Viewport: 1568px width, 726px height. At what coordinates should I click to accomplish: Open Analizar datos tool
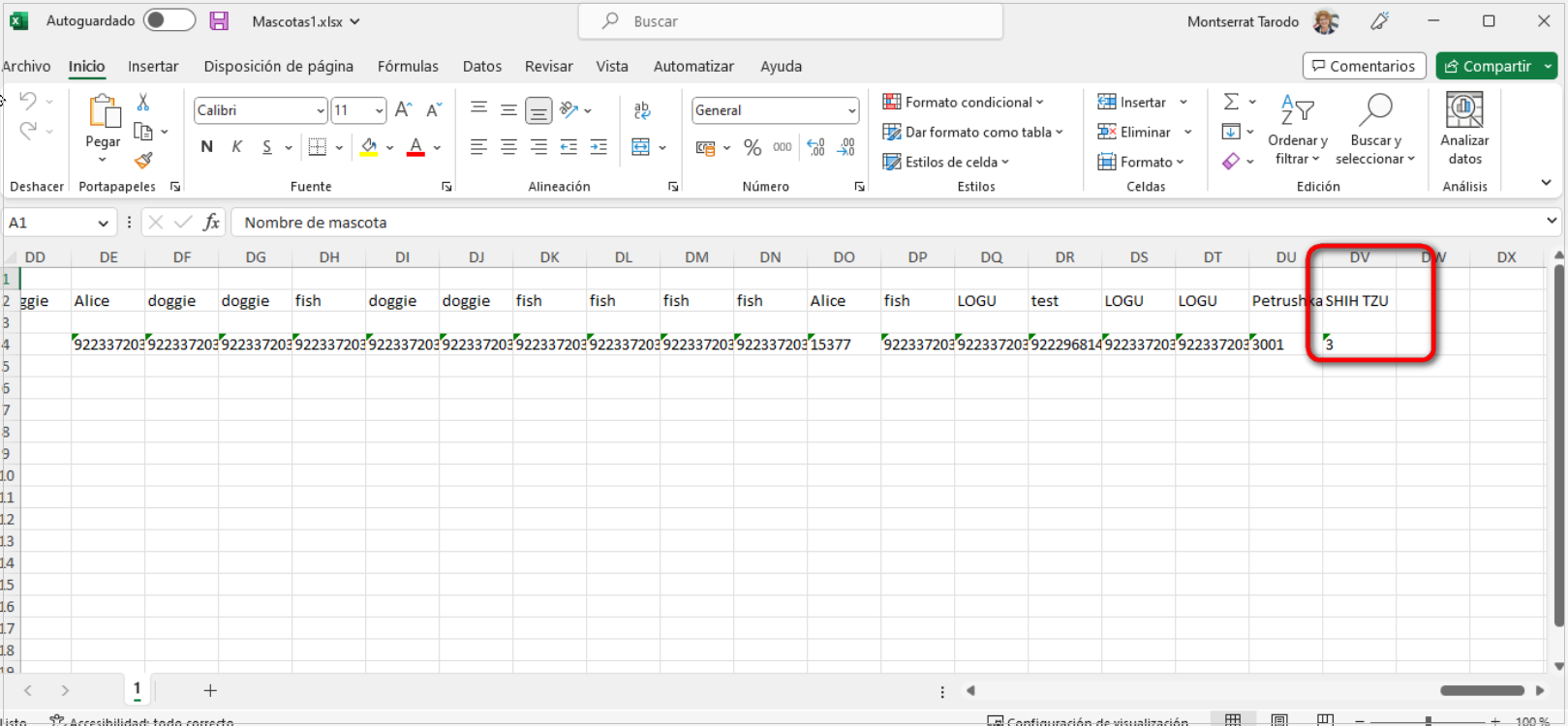coord(1464,129)
